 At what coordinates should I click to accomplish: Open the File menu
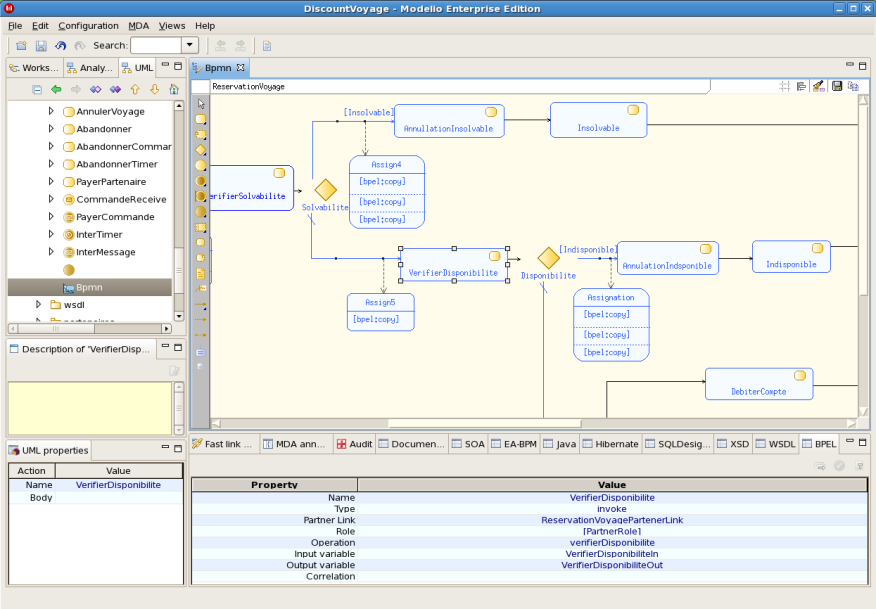pyautogui.click(x=15, y=26)
